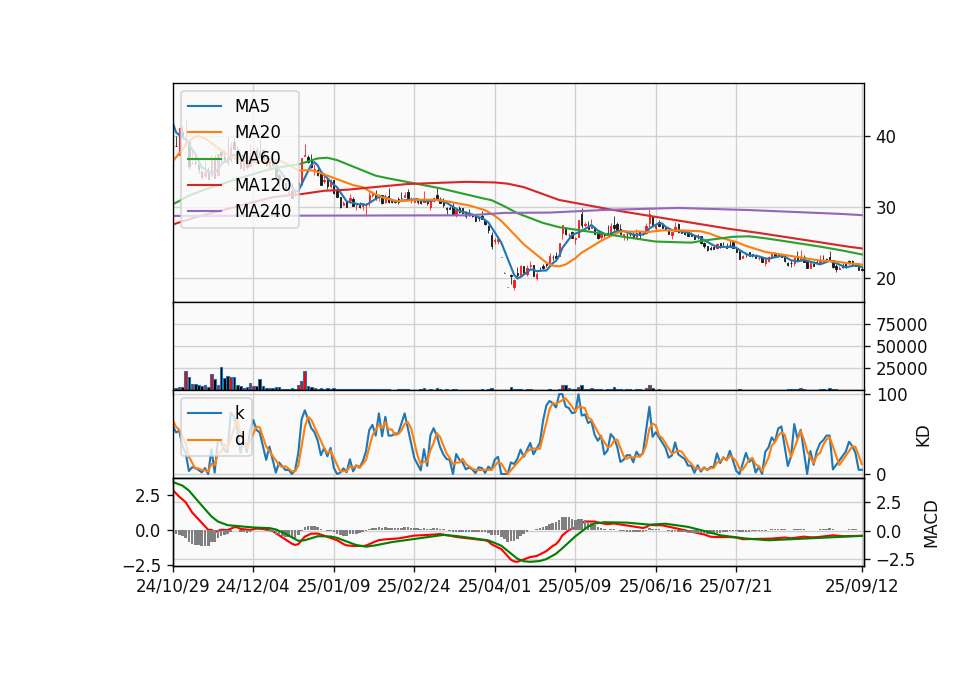This screenshot has height=690, width=960.
Task: Click the volume axis value 25000
Action: pos(901,369)
